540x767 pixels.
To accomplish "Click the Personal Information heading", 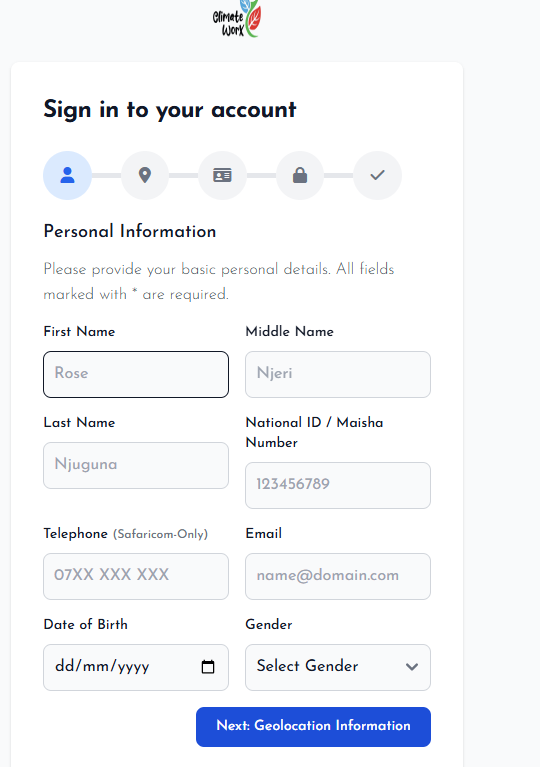I will pyautogui.click(x=130, y=231).
